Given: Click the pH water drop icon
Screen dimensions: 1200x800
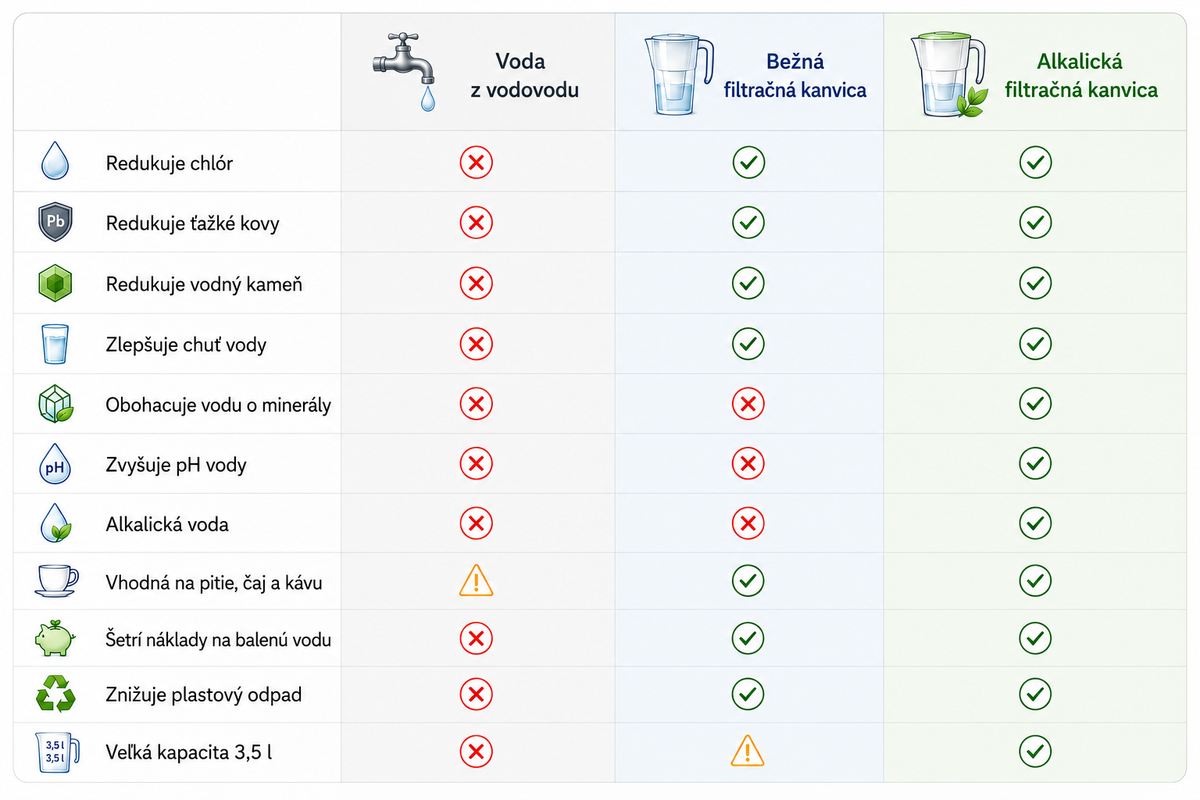Looking at the screenshot, I should tap(55, 464).
